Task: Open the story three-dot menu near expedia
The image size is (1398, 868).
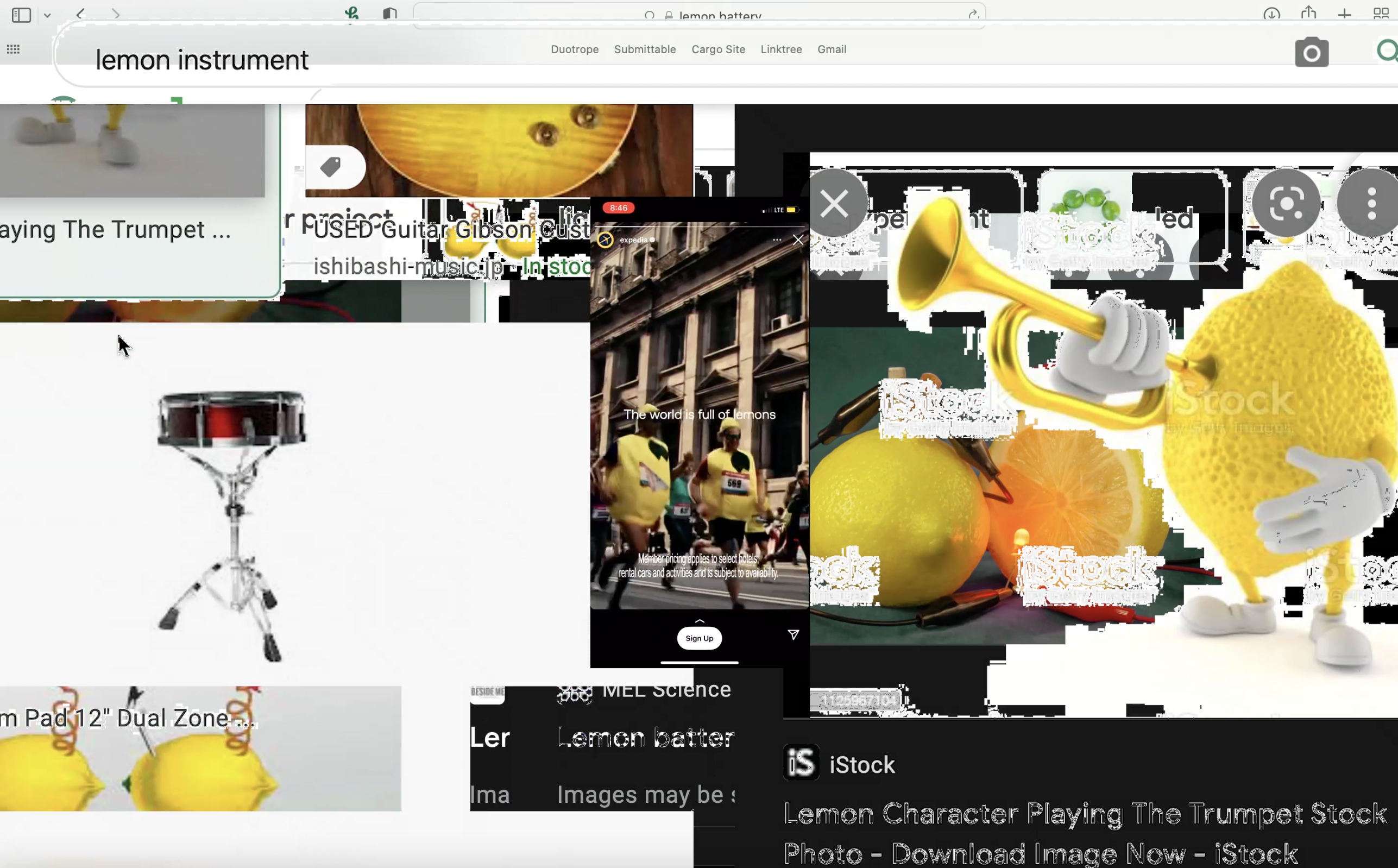Action: 777,240
